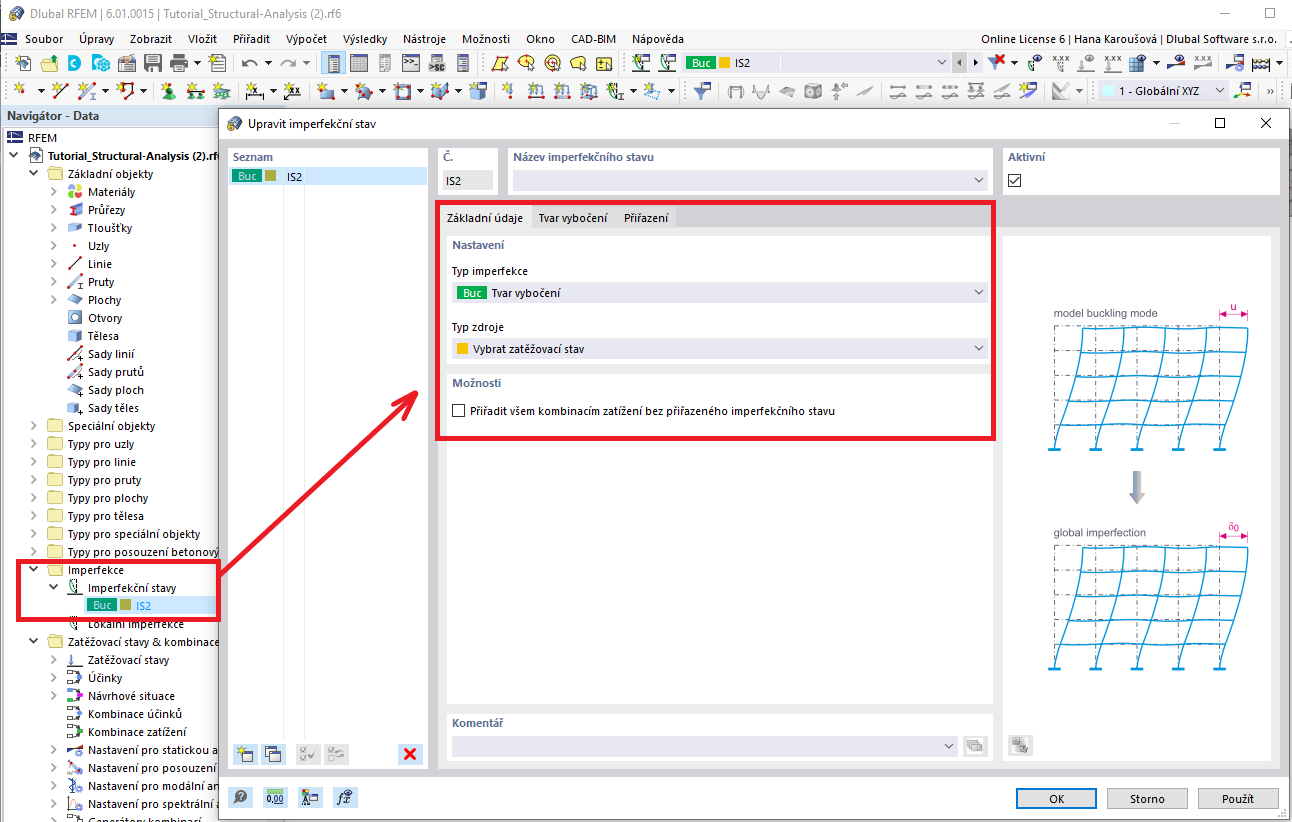
Task: Select the Základní údaje tab
Action: (x=485, y=218)
